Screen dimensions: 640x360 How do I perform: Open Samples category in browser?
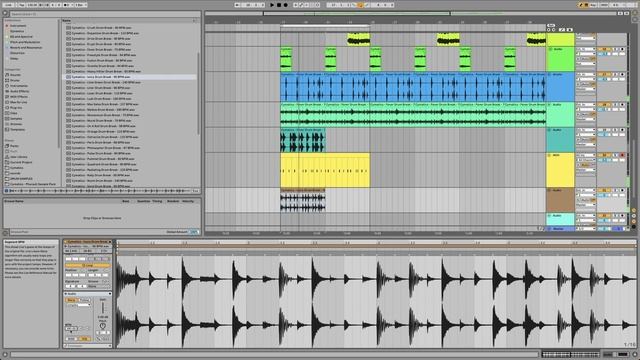(x=16, y=118)
